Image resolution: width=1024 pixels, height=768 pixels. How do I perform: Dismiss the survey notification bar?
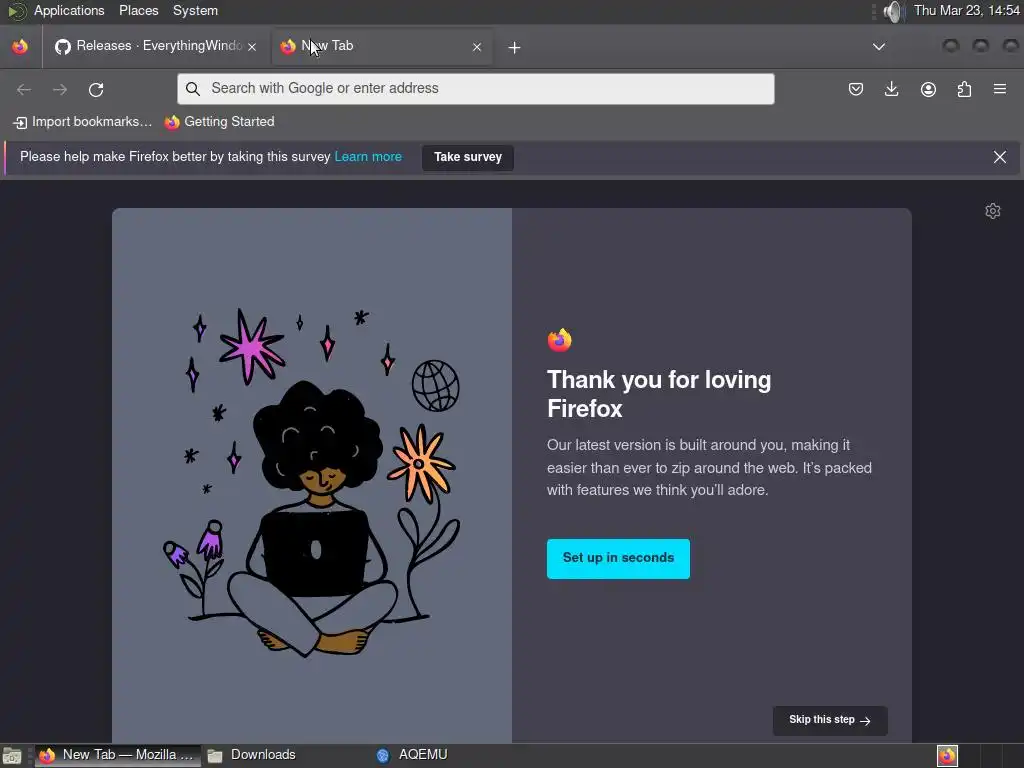click(1000, 157)
